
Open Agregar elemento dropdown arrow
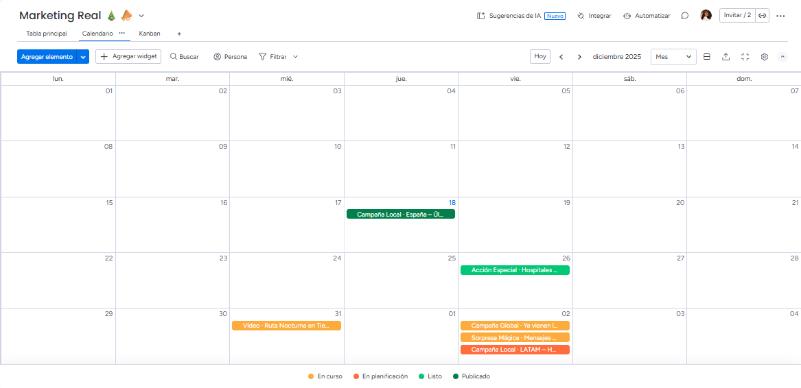click(x=83, y=57)
